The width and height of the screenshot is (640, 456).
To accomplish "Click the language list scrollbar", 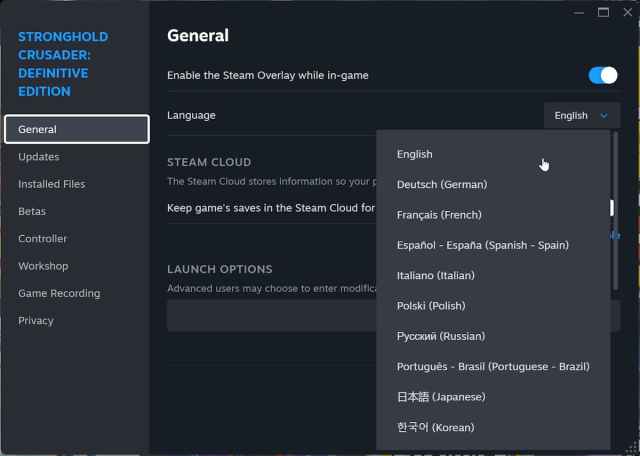I will [613, 200].
